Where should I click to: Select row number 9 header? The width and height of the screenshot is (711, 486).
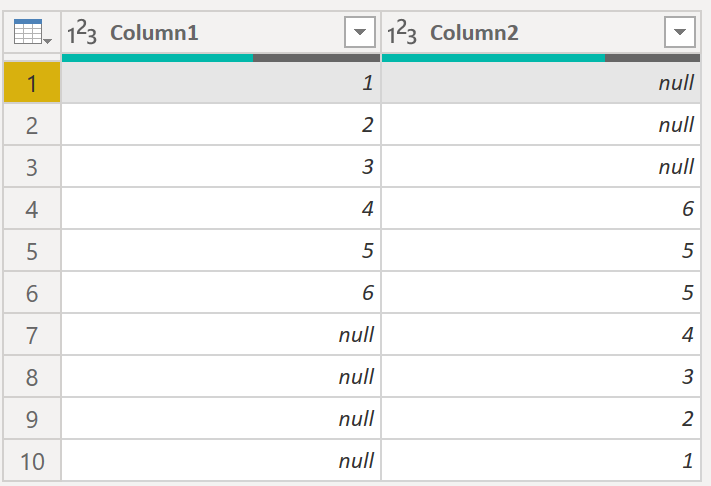point(32,419)
